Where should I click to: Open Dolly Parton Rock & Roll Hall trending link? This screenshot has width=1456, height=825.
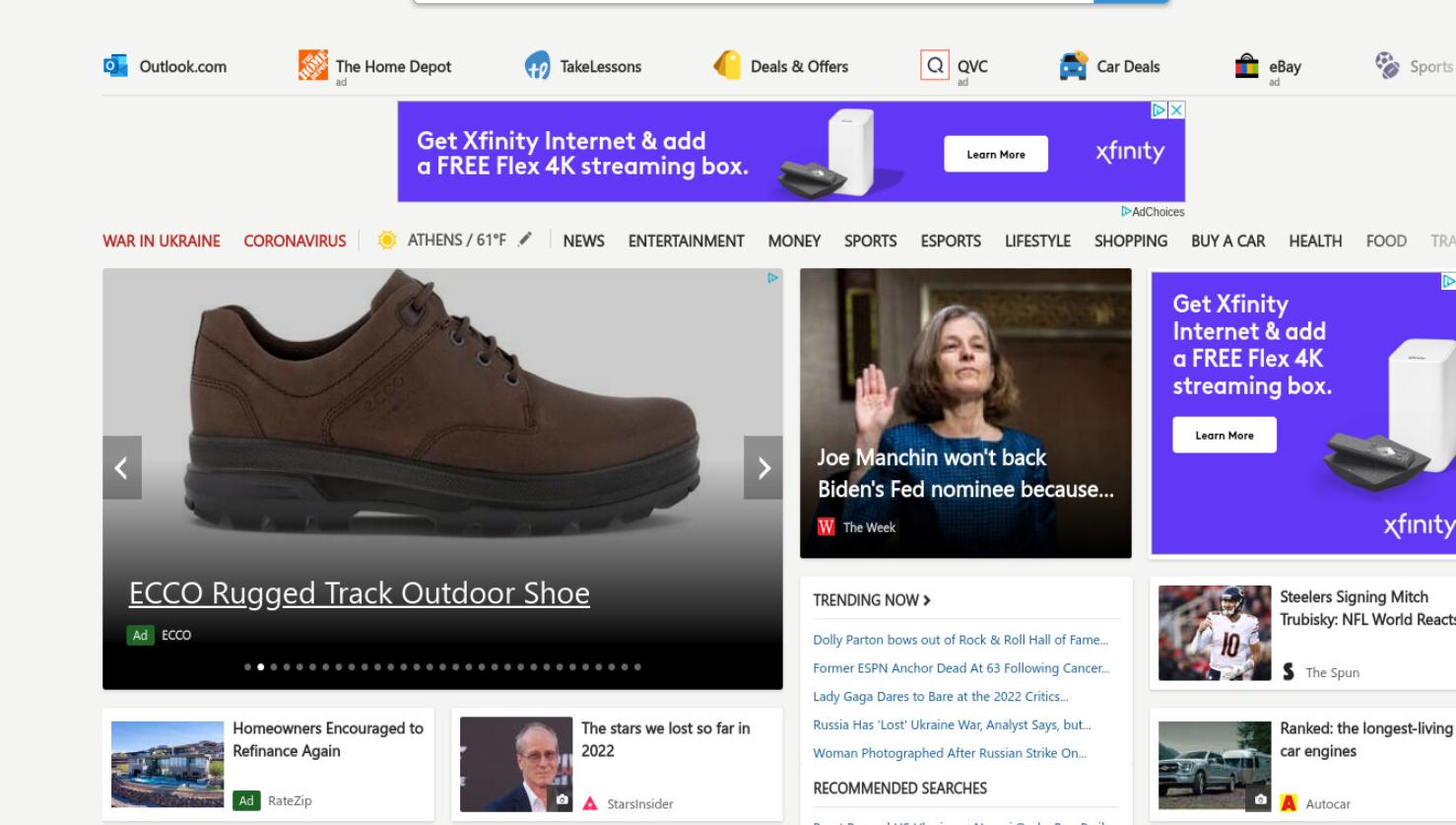click(x=960, y=640)
